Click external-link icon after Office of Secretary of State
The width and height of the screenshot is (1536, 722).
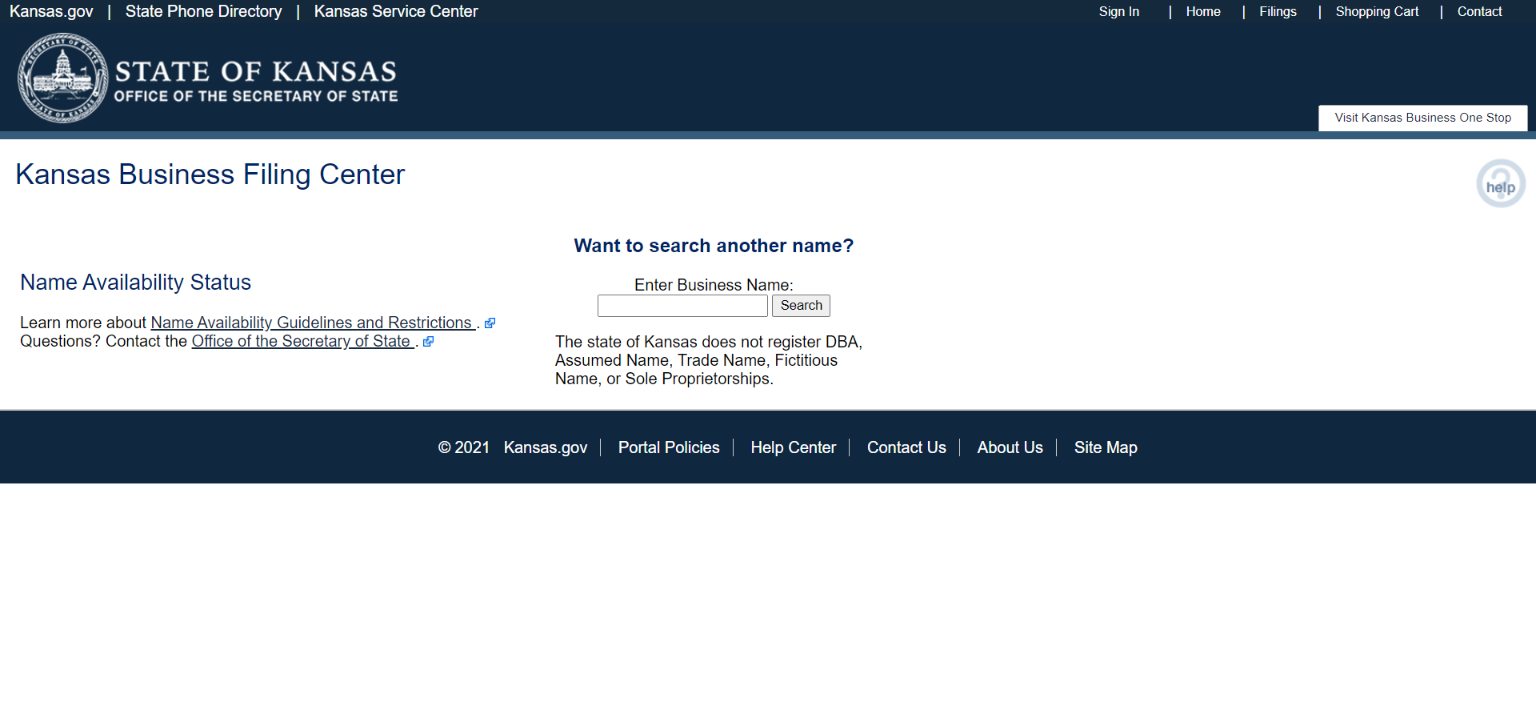pyautogui.click(x=428, y=341)
